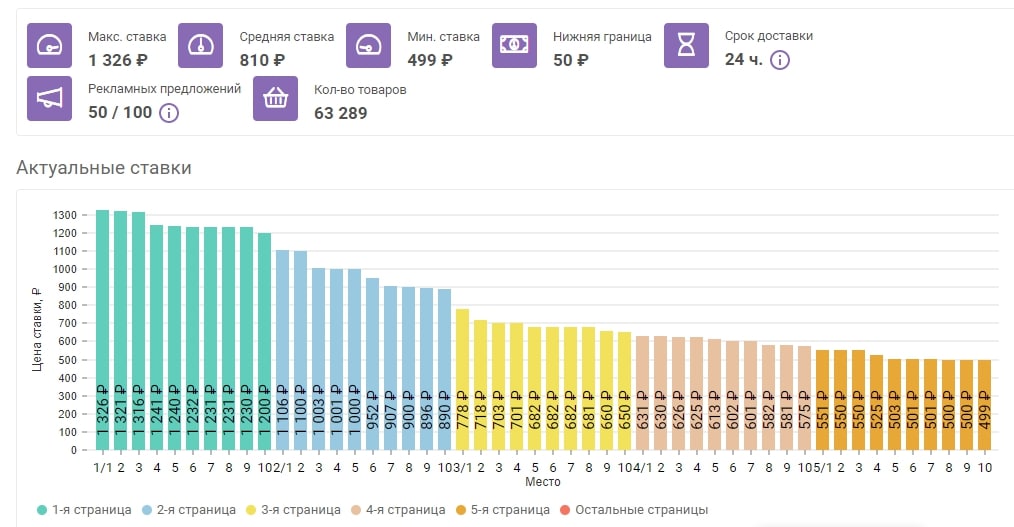
Task: Click the Мин. ставка gauge icon
Action: (x=369, y=46)
